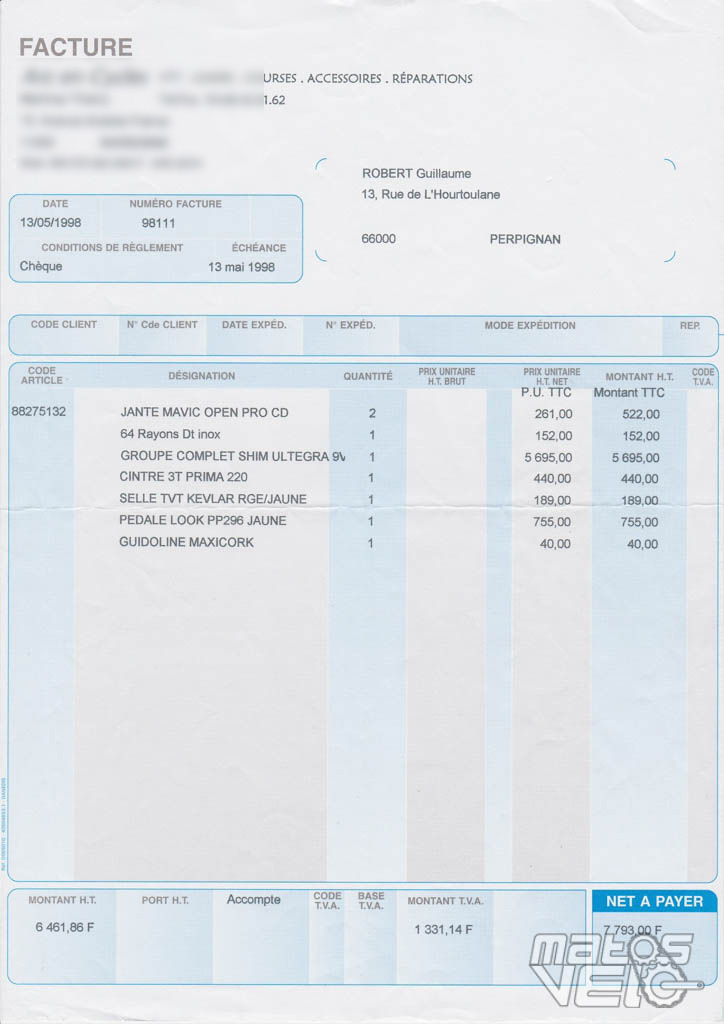Click PEDALE LOOK PP296 JAUNE line

(x=202, y=520)
